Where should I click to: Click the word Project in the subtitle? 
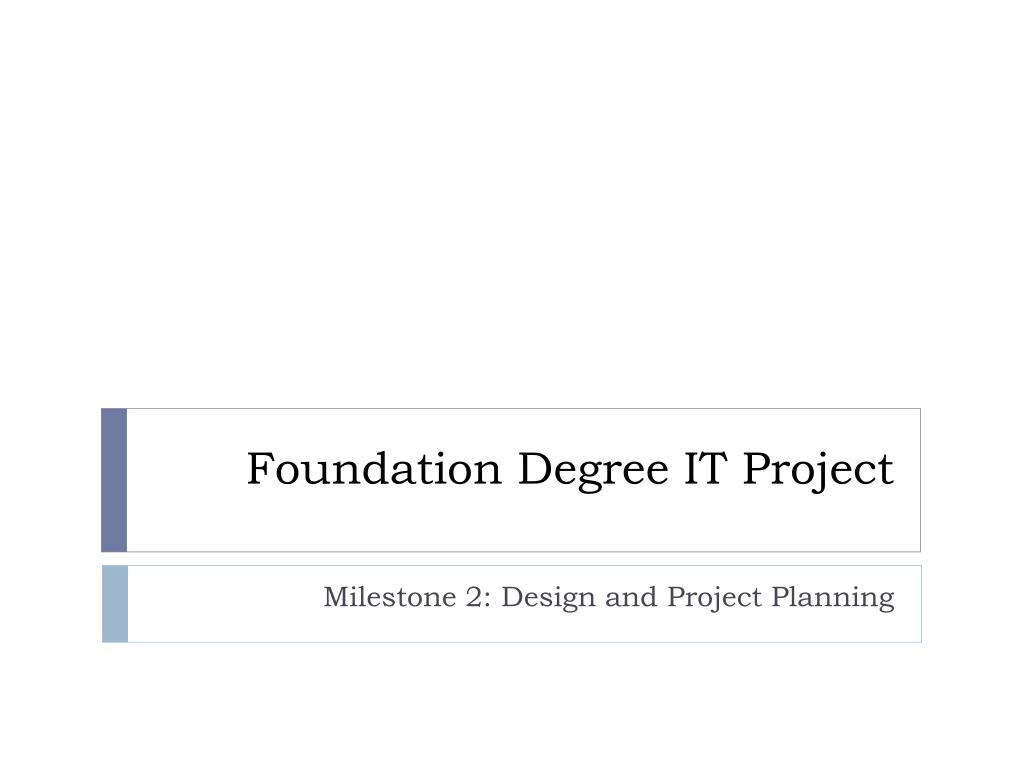[714, 598]
